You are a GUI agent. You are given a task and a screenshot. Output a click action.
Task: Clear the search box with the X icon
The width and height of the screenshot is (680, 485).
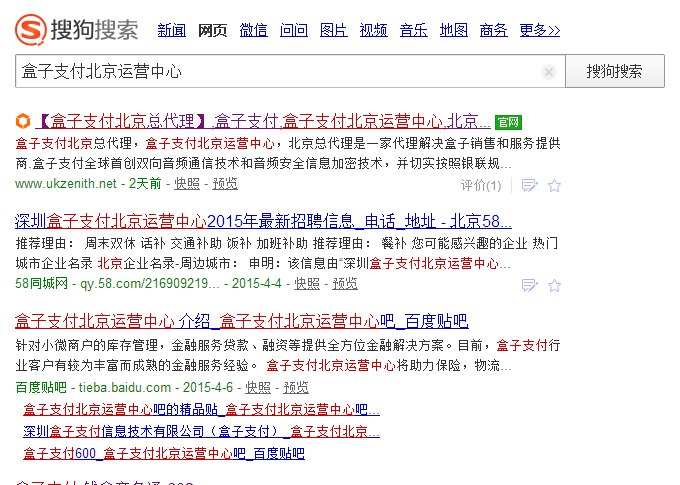tap(549, 72)
